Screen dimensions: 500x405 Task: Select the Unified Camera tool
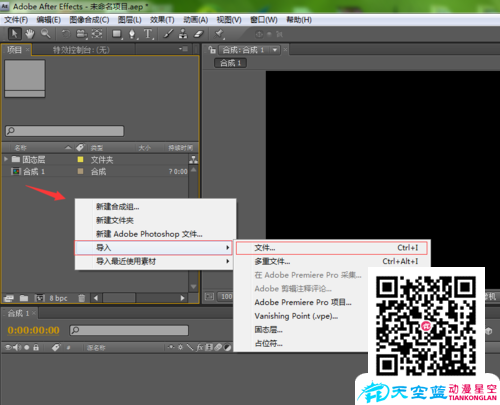pos(81,34)
